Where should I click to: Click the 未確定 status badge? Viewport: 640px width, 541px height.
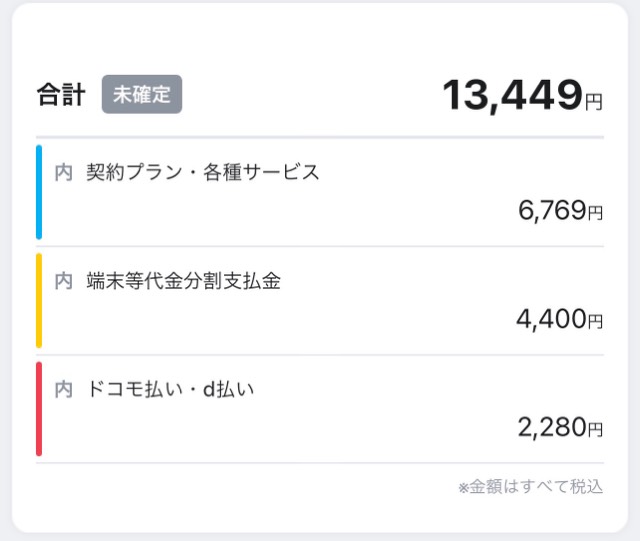(x=142, y=94)
